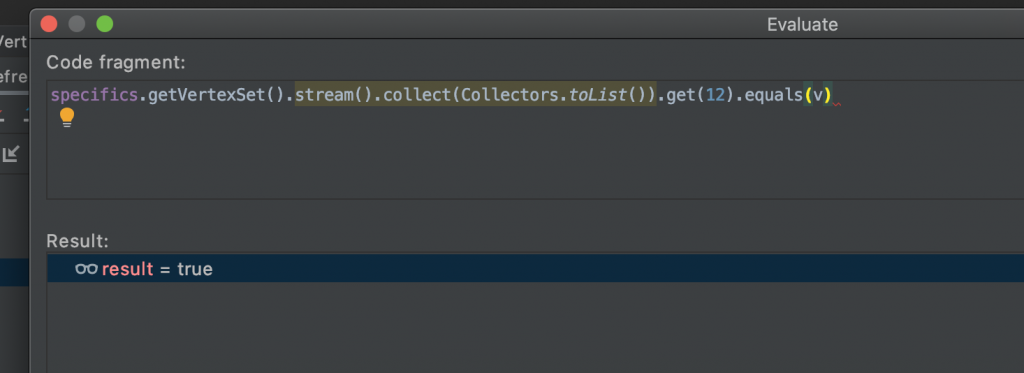
Task: Click the number 12 inside get()
Action: 716,95
